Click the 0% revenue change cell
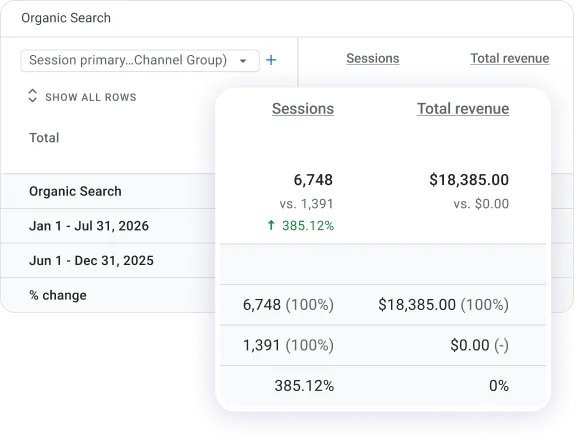The image size is (582, 445). (x=499, y=386)
